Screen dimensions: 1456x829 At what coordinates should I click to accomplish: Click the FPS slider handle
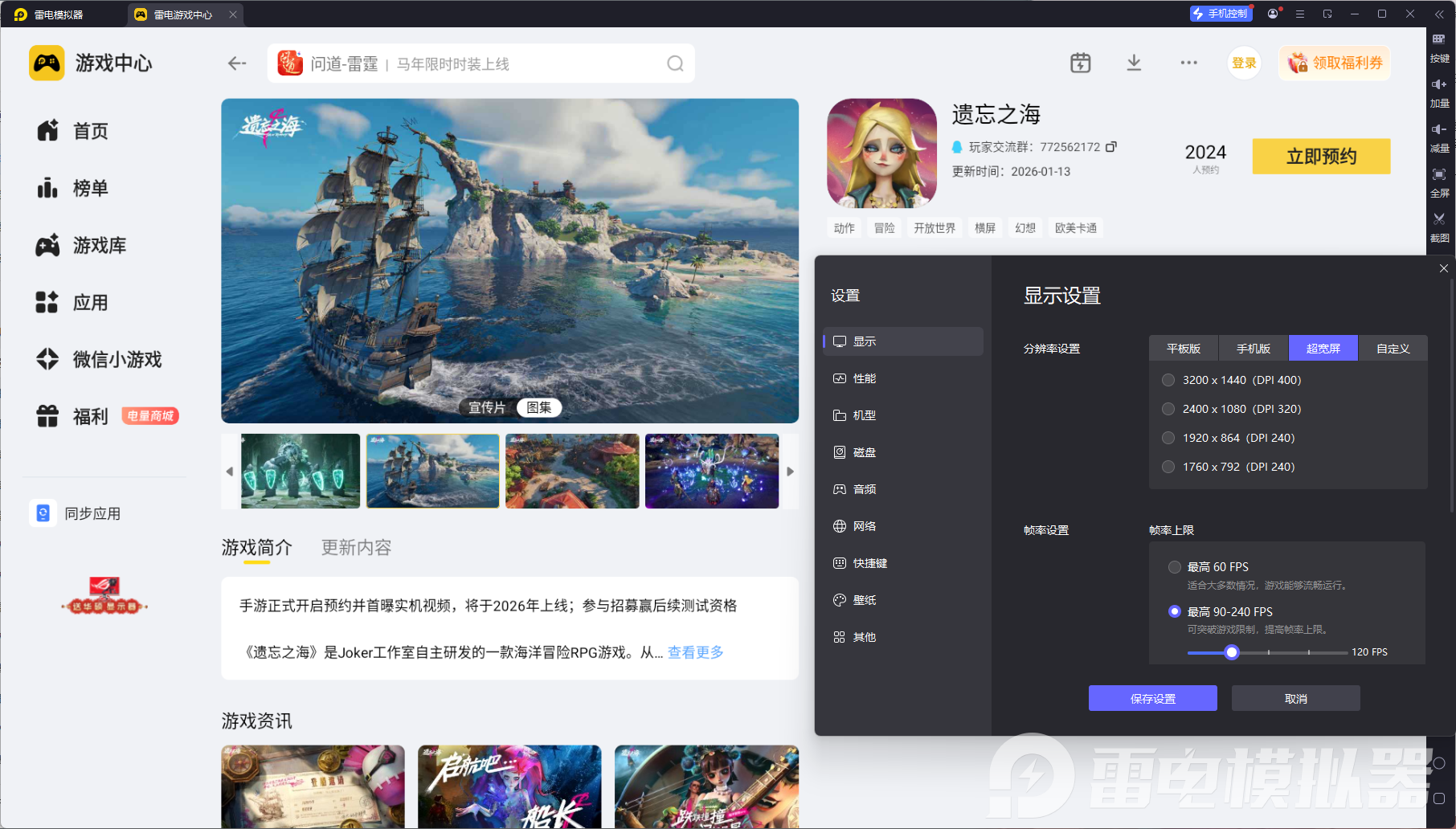tap(1231, 652)
